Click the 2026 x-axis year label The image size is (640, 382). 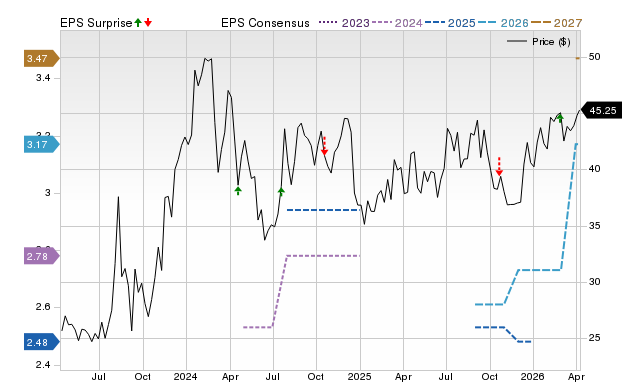(x=532, y=376)
